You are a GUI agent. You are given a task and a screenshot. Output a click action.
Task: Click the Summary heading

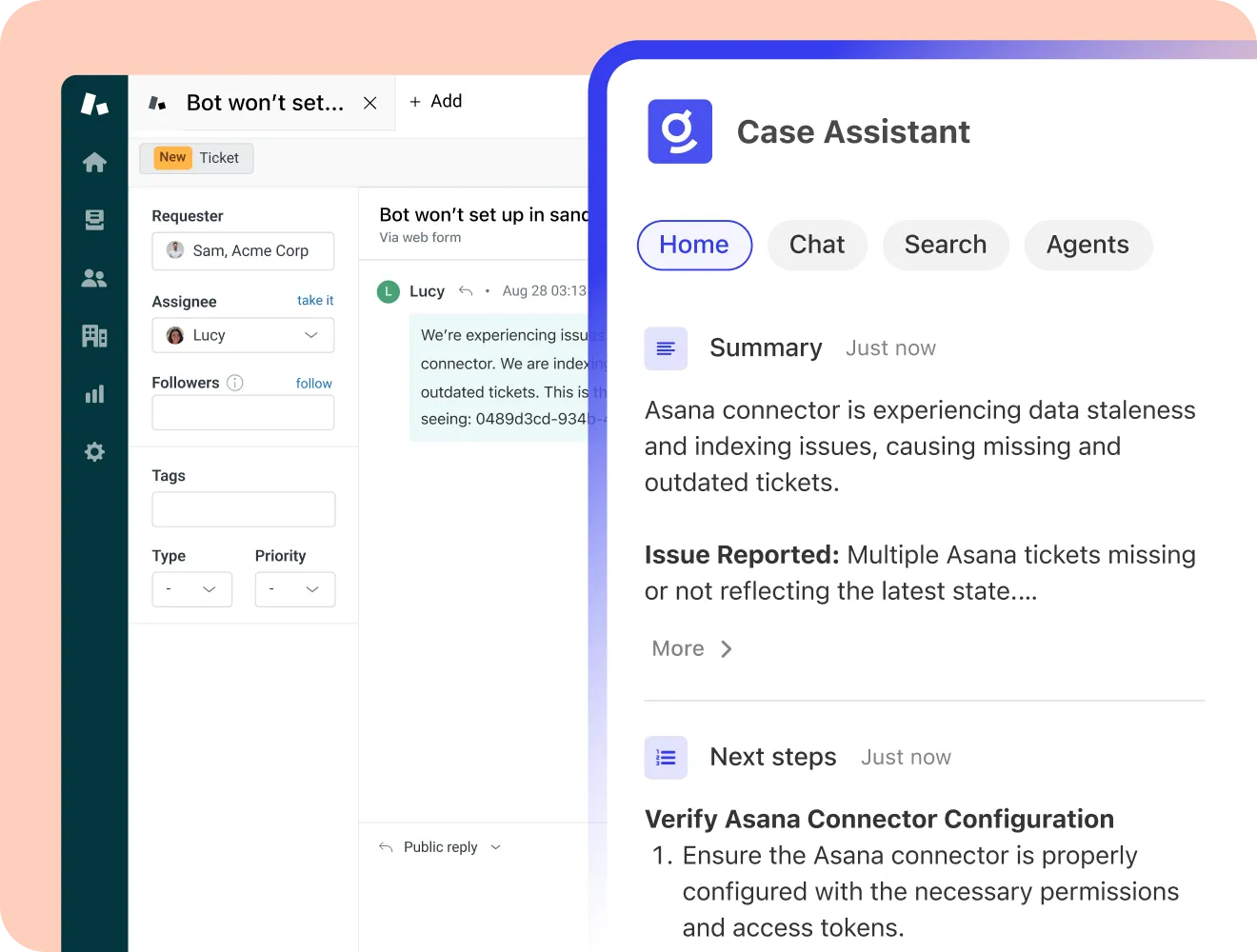[x=766, y=348]
